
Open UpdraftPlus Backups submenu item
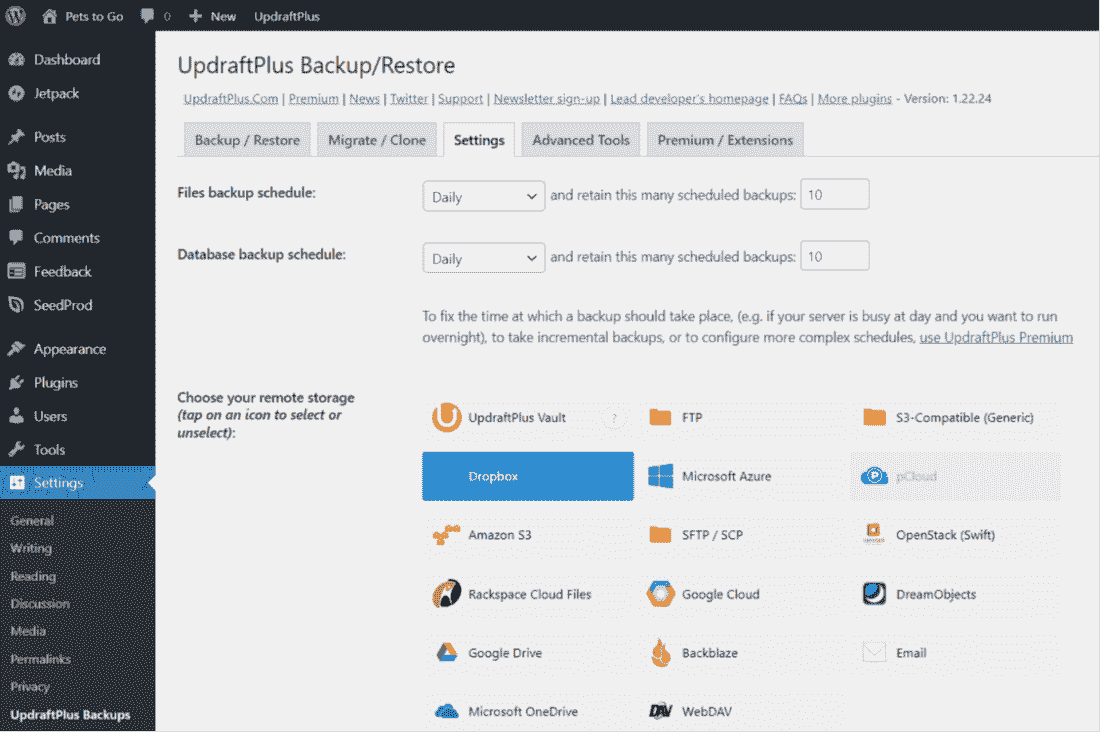tap(70, 714)
